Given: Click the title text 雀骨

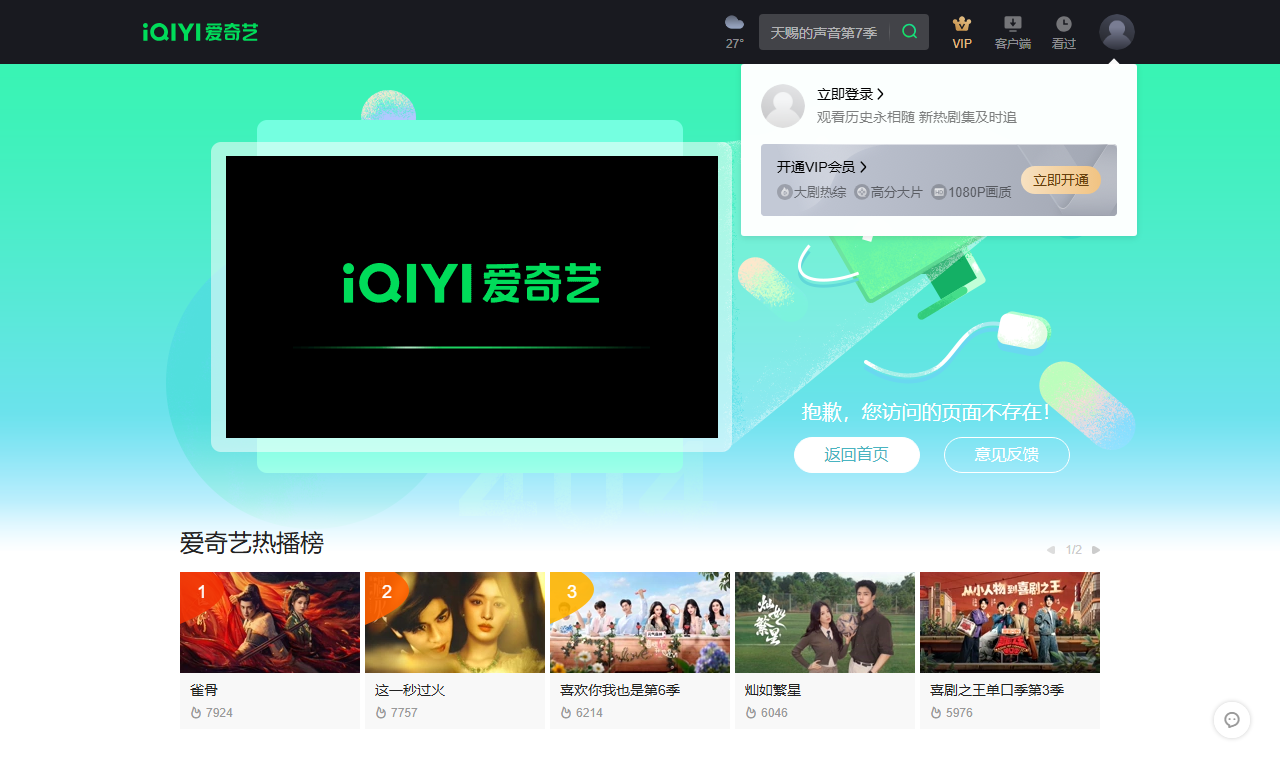Looking at the screenshot, I should click(x=204, y=690).
